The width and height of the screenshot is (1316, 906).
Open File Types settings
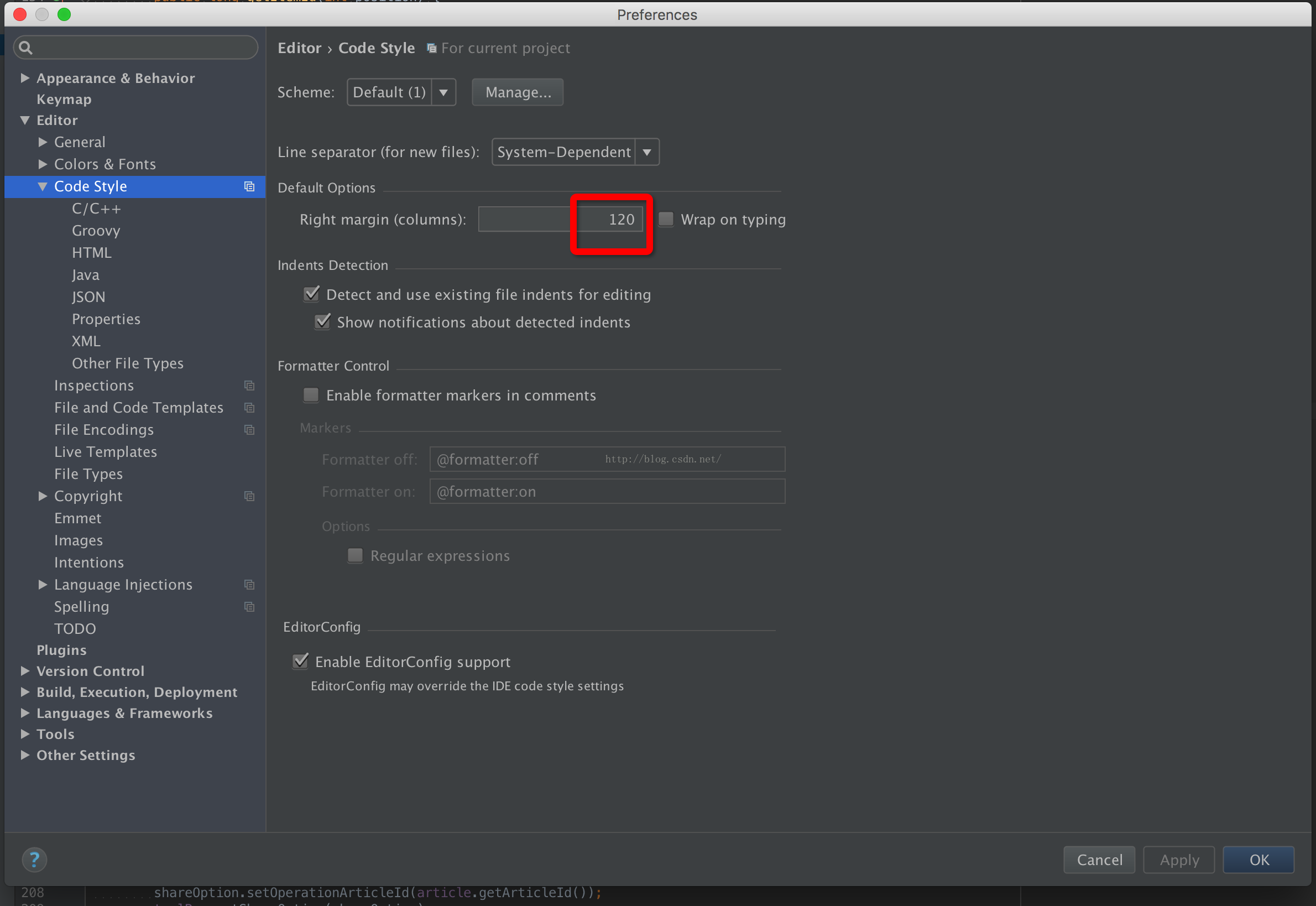88,474
